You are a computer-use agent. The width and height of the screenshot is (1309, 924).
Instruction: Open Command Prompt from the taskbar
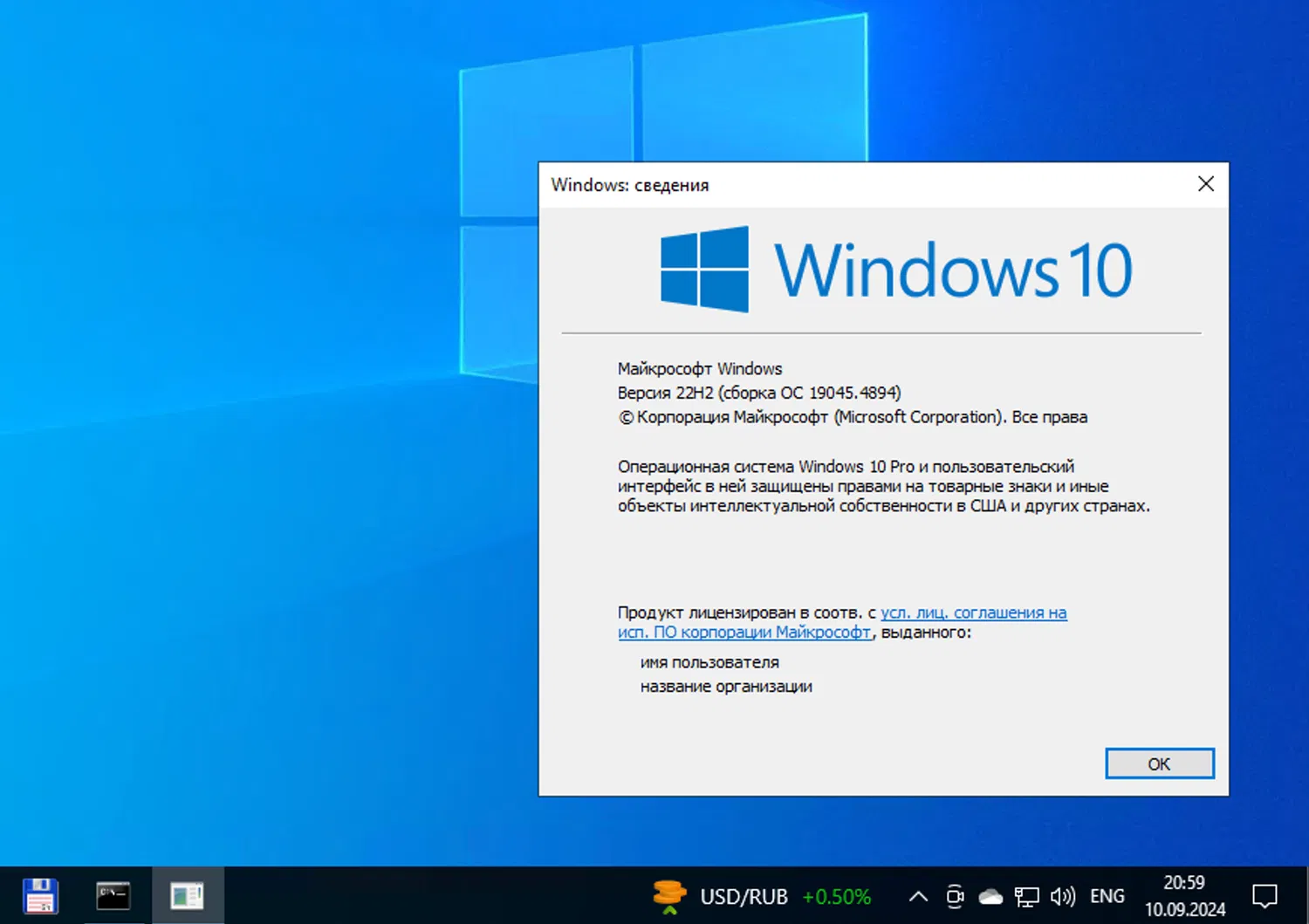pos(113,895)
